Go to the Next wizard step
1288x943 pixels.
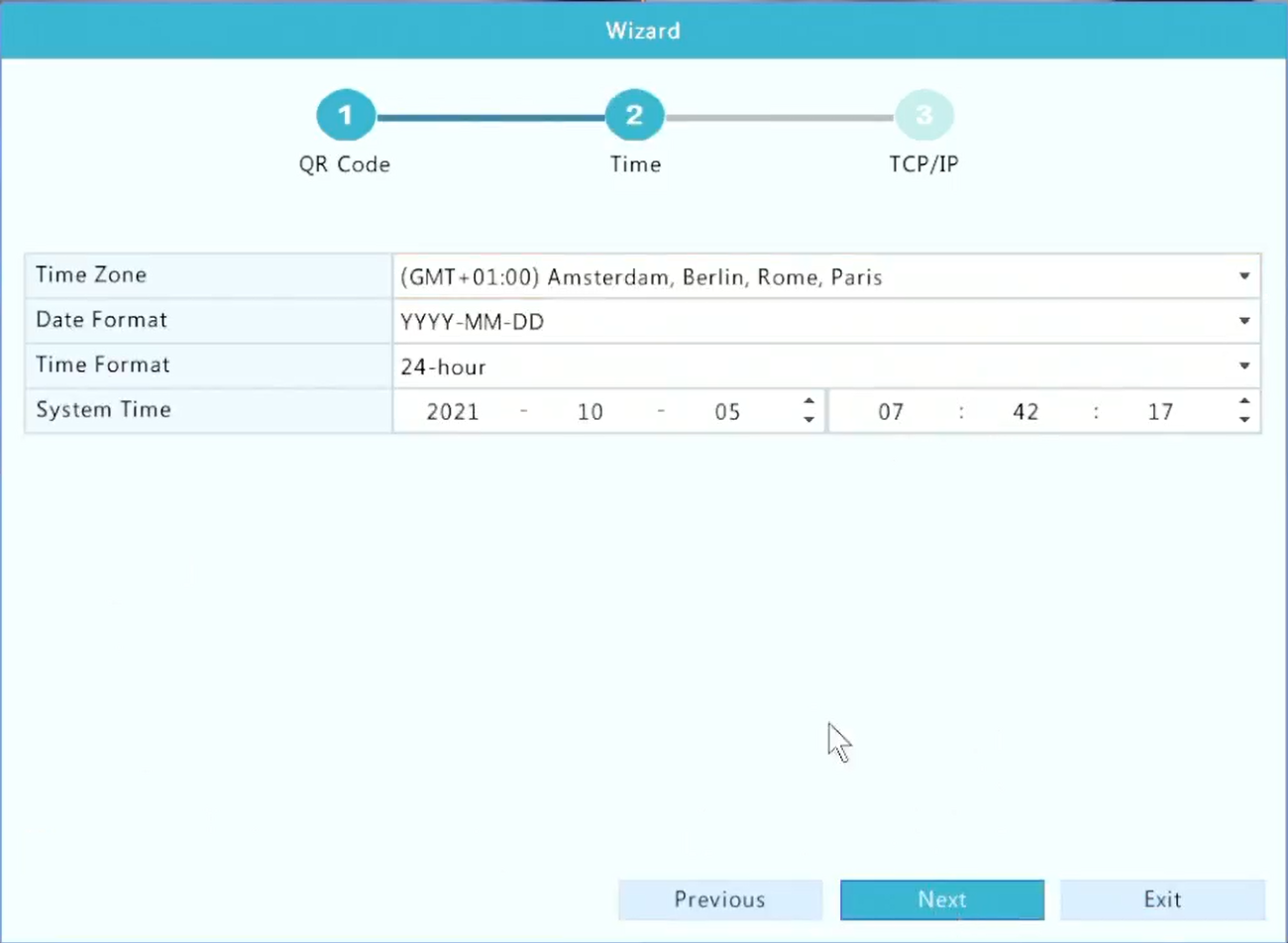(x=942, y=899)
